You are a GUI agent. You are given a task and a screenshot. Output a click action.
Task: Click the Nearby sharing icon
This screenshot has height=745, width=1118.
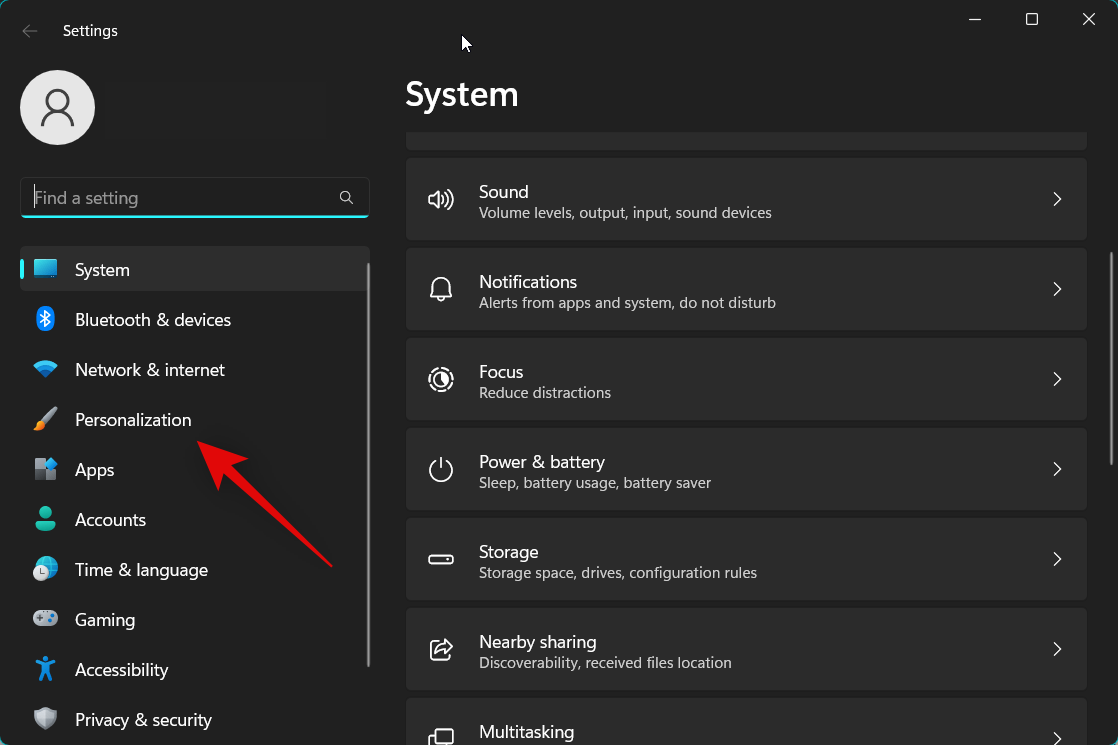click(x=441, y=649)
